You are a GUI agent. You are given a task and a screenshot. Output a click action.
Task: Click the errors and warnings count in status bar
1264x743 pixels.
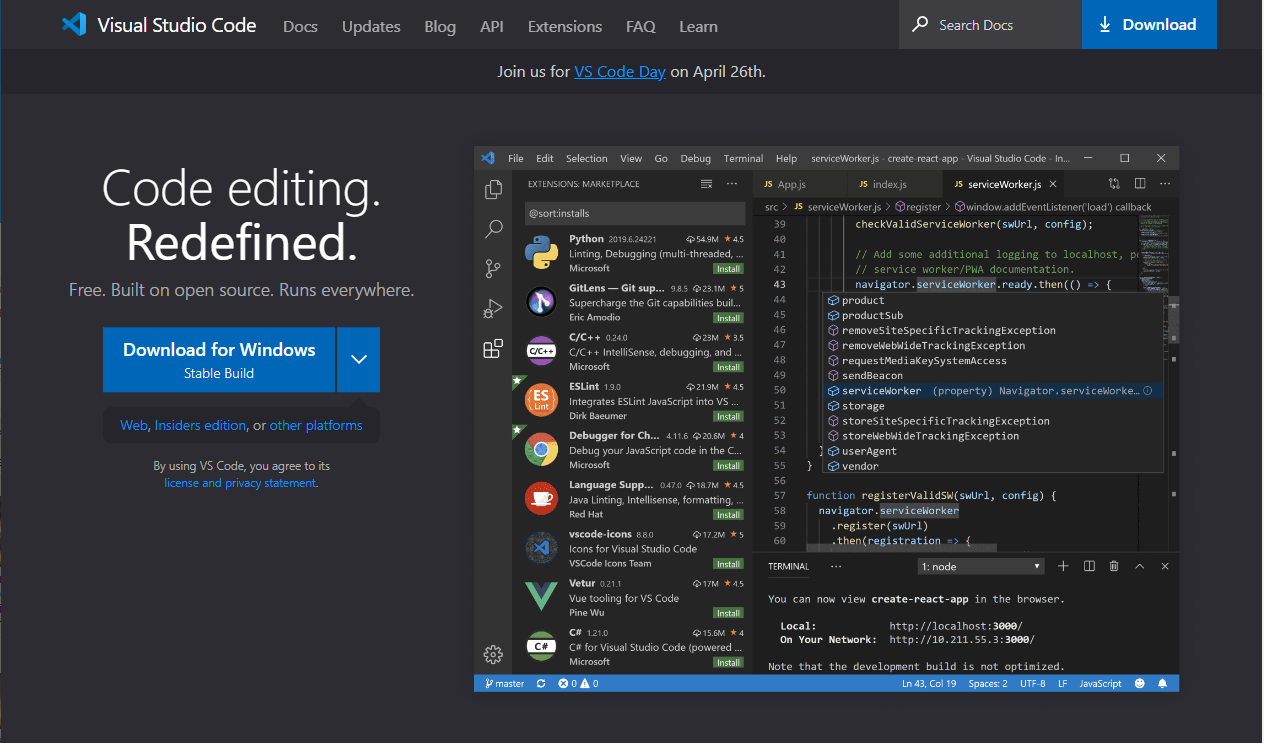tap(578, 684)
